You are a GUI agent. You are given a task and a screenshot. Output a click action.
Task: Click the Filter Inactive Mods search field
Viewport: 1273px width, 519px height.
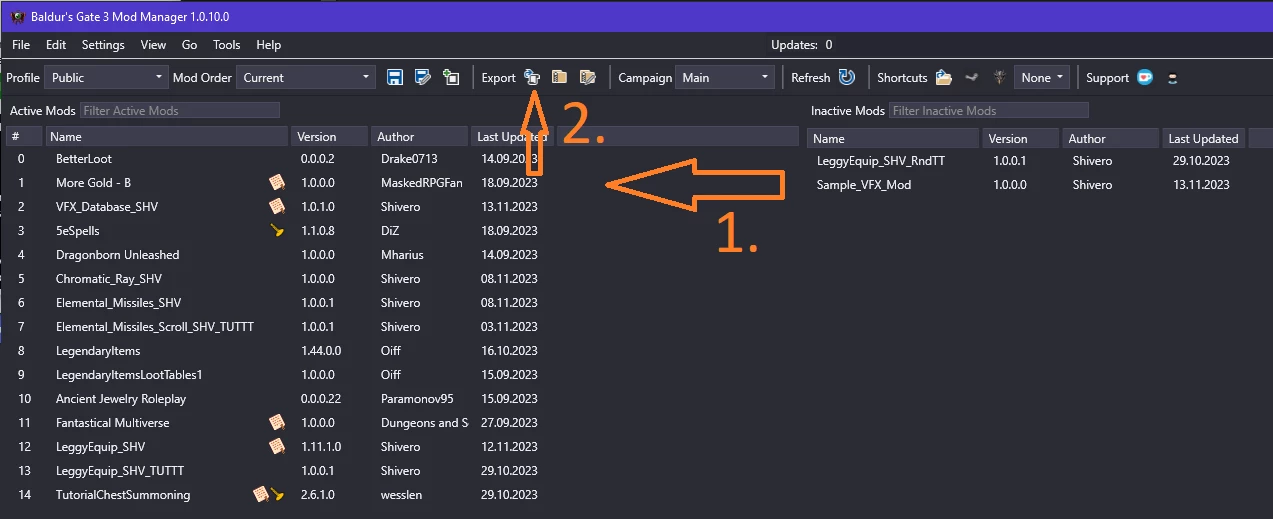[988, 110]
